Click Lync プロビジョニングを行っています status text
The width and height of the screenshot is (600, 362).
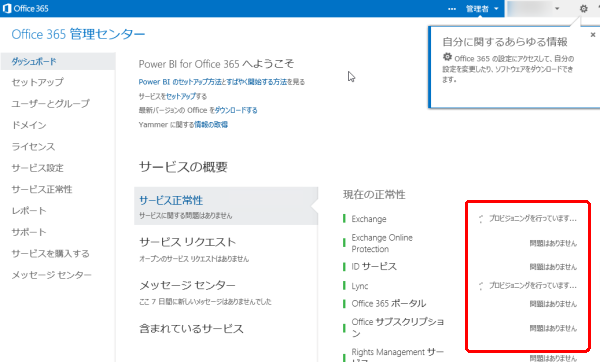[533, 285]
